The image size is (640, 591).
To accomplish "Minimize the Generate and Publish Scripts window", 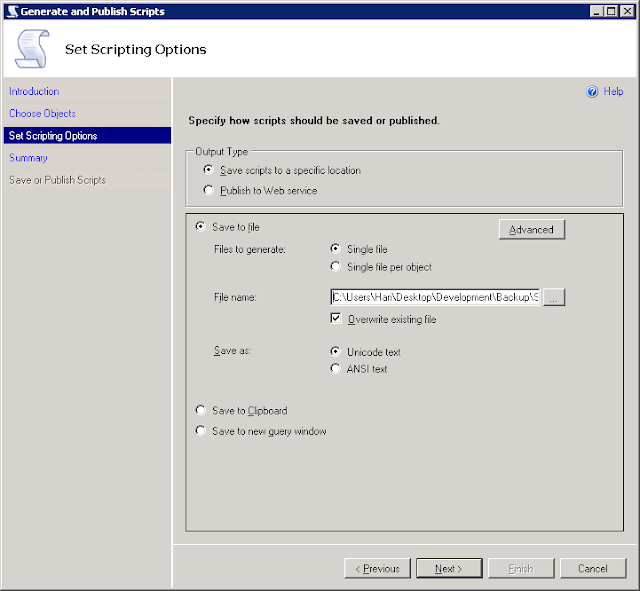I will pos(597,11).
